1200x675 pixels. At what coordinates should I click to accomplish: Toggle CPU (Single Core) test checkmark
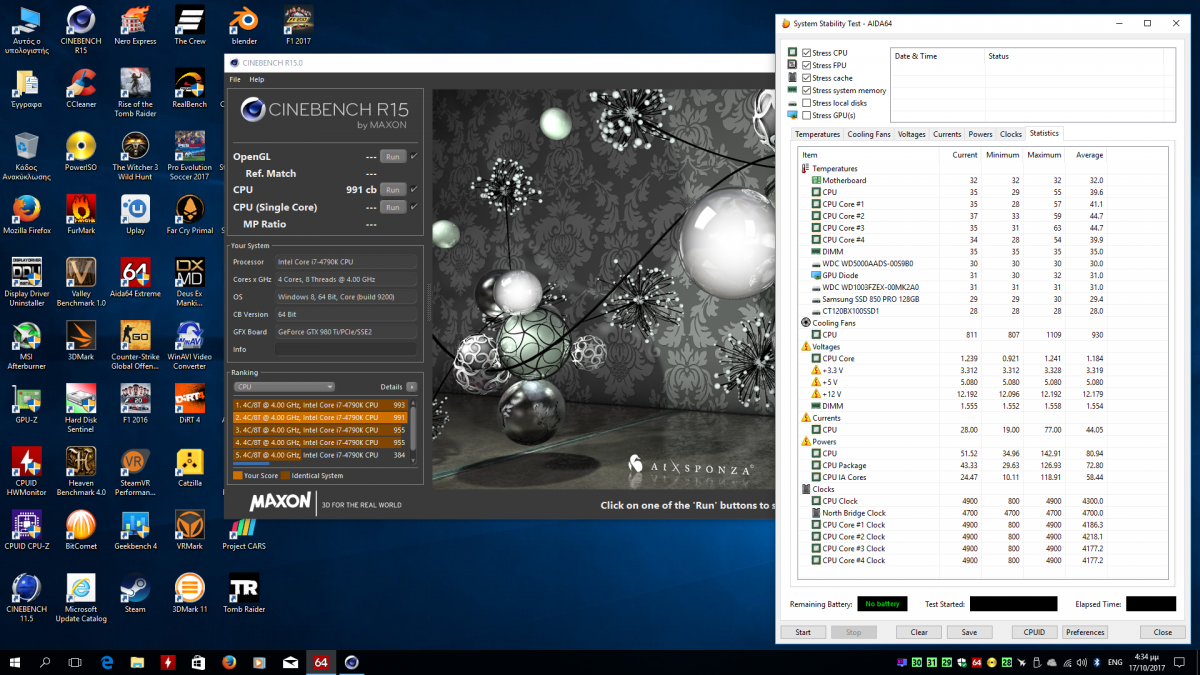point(414,207)
